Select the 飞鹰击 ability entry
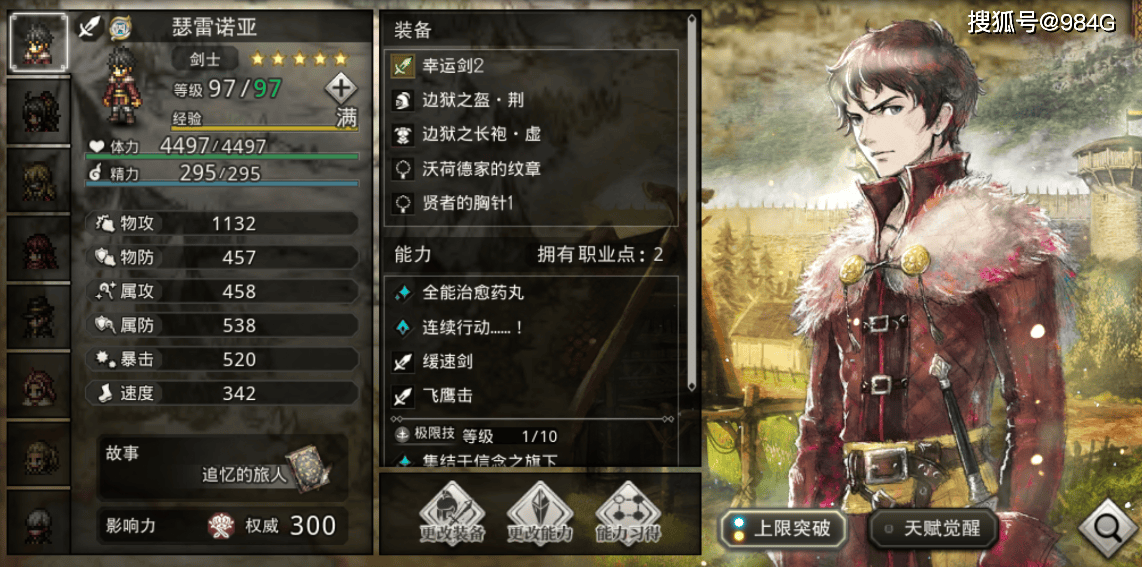Screen dimensions: 1142x567 pos(530,395)
